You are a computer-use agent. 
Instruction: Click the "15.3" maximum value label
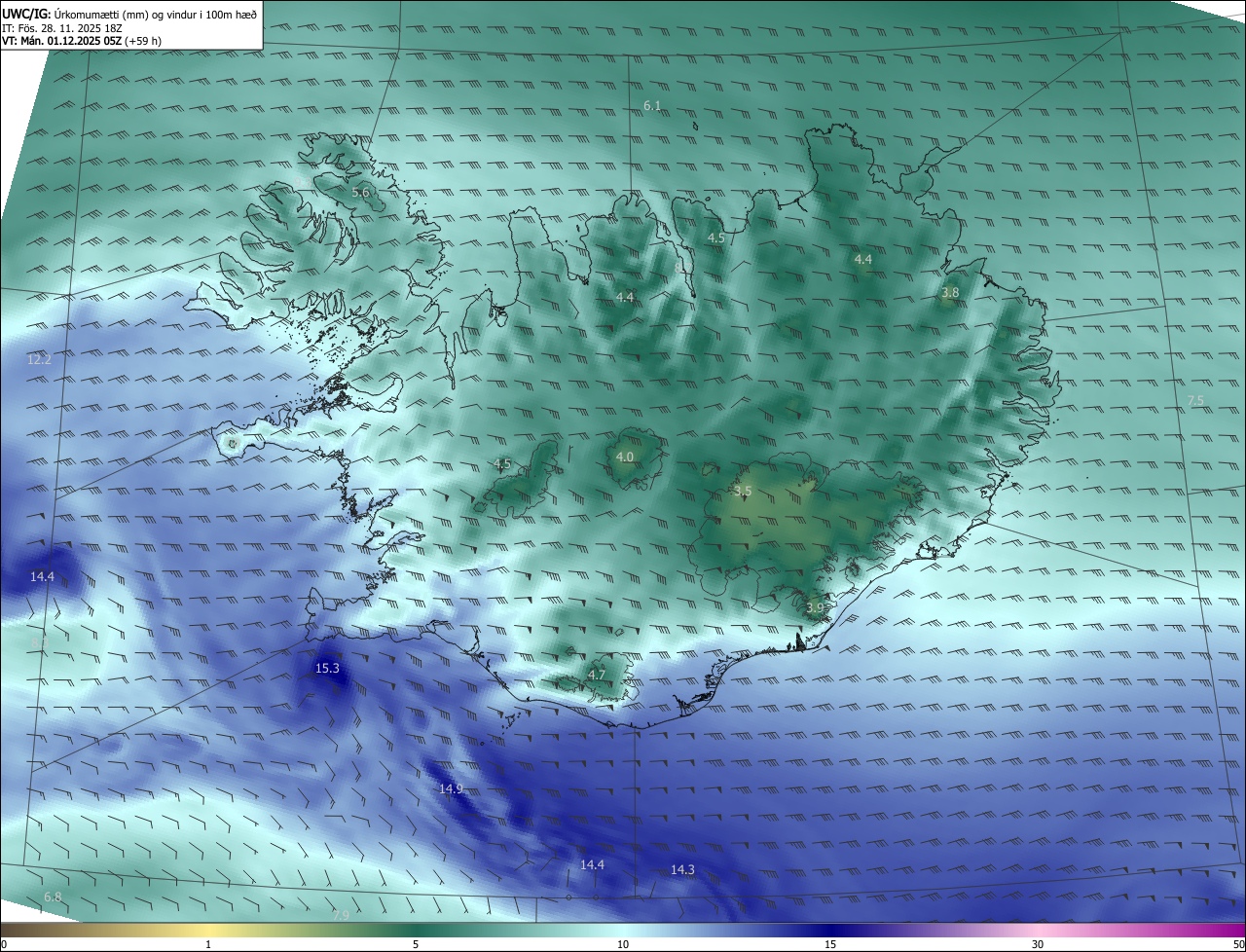tap(328, 668)
